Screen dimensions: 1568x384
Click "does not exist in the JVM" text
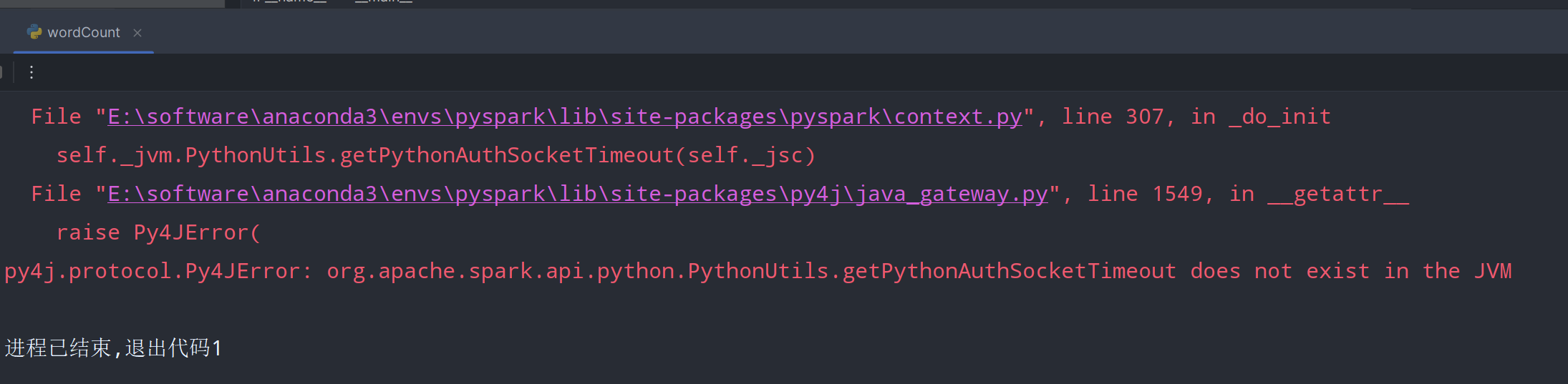coord(1350,271)
